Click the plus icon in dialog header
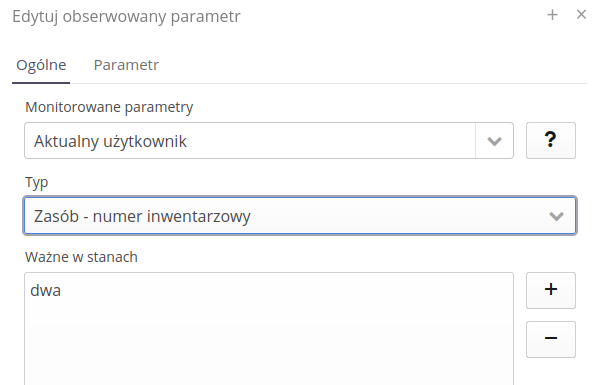 coord(552,15)
